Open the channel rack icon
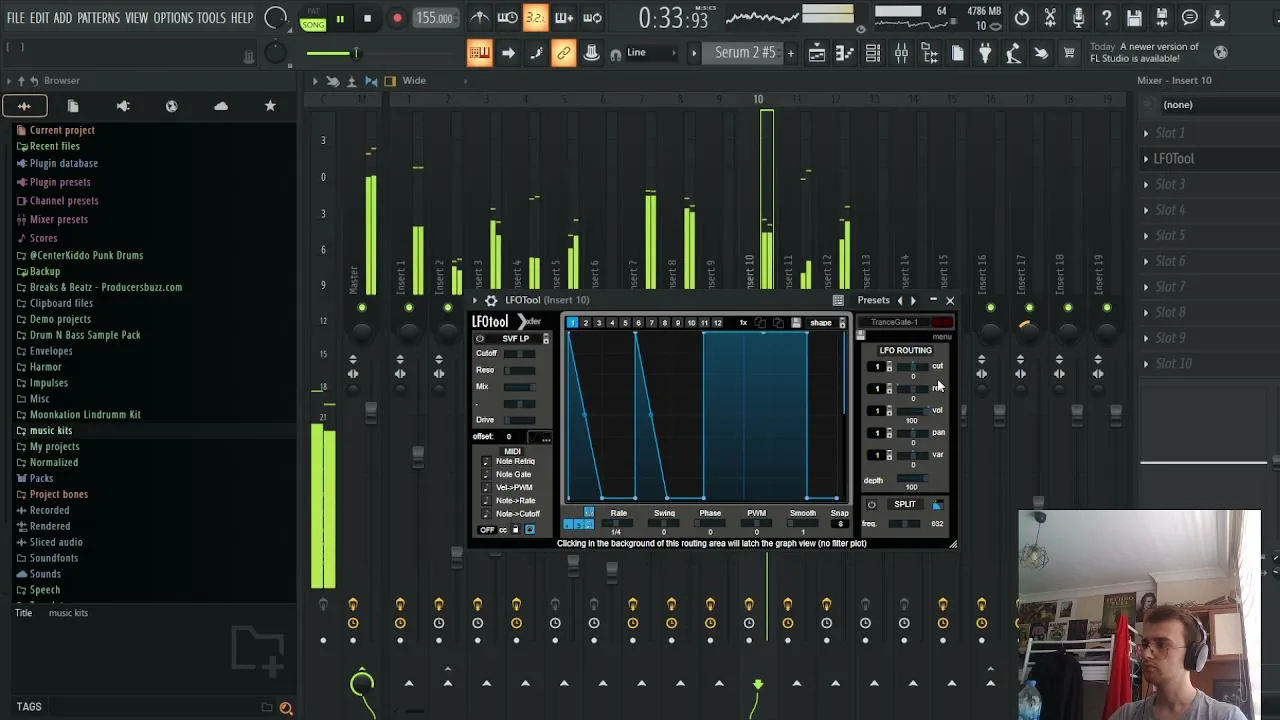 point(873,53)
